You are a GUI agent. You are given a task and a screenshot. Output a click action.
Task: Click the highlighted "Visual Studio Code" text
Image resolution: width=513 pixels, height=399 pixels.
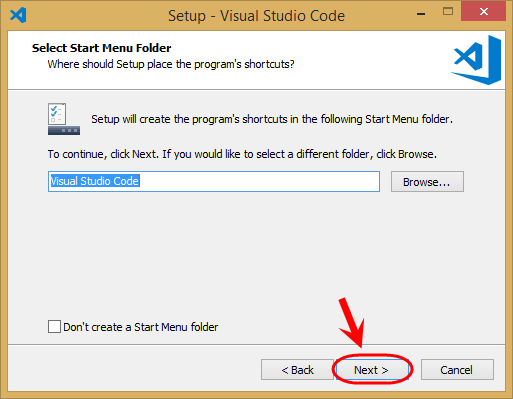(94, 181)
